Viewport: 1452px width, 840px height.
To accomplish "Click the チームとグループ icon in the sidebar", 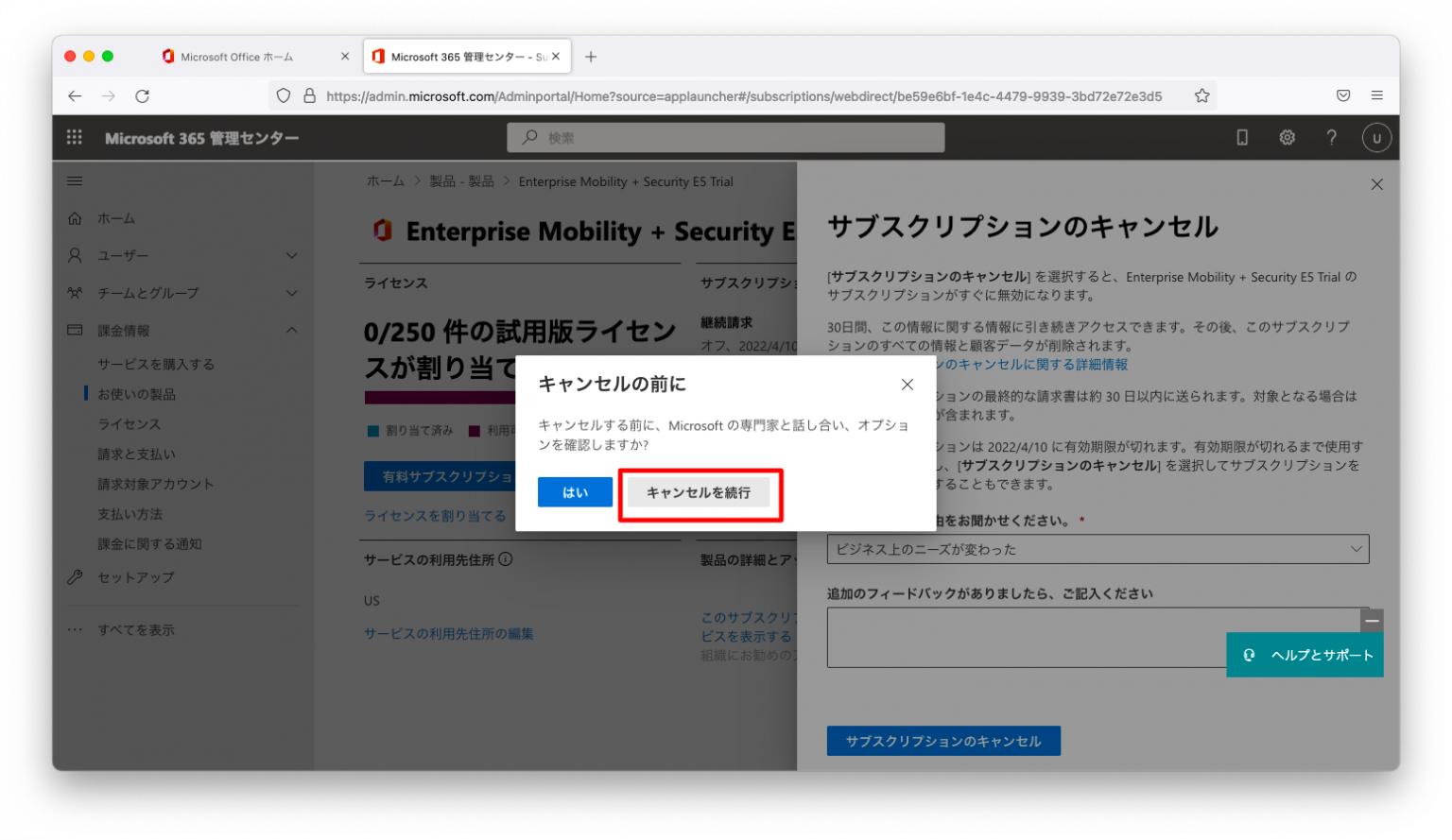I will [x=75, y=293].
